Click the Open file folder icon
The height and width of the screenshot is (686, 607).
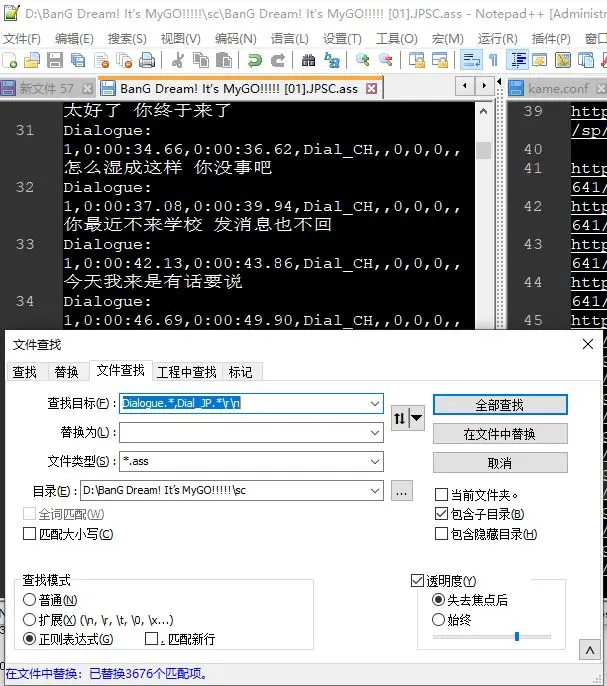(x=32, y=60)
